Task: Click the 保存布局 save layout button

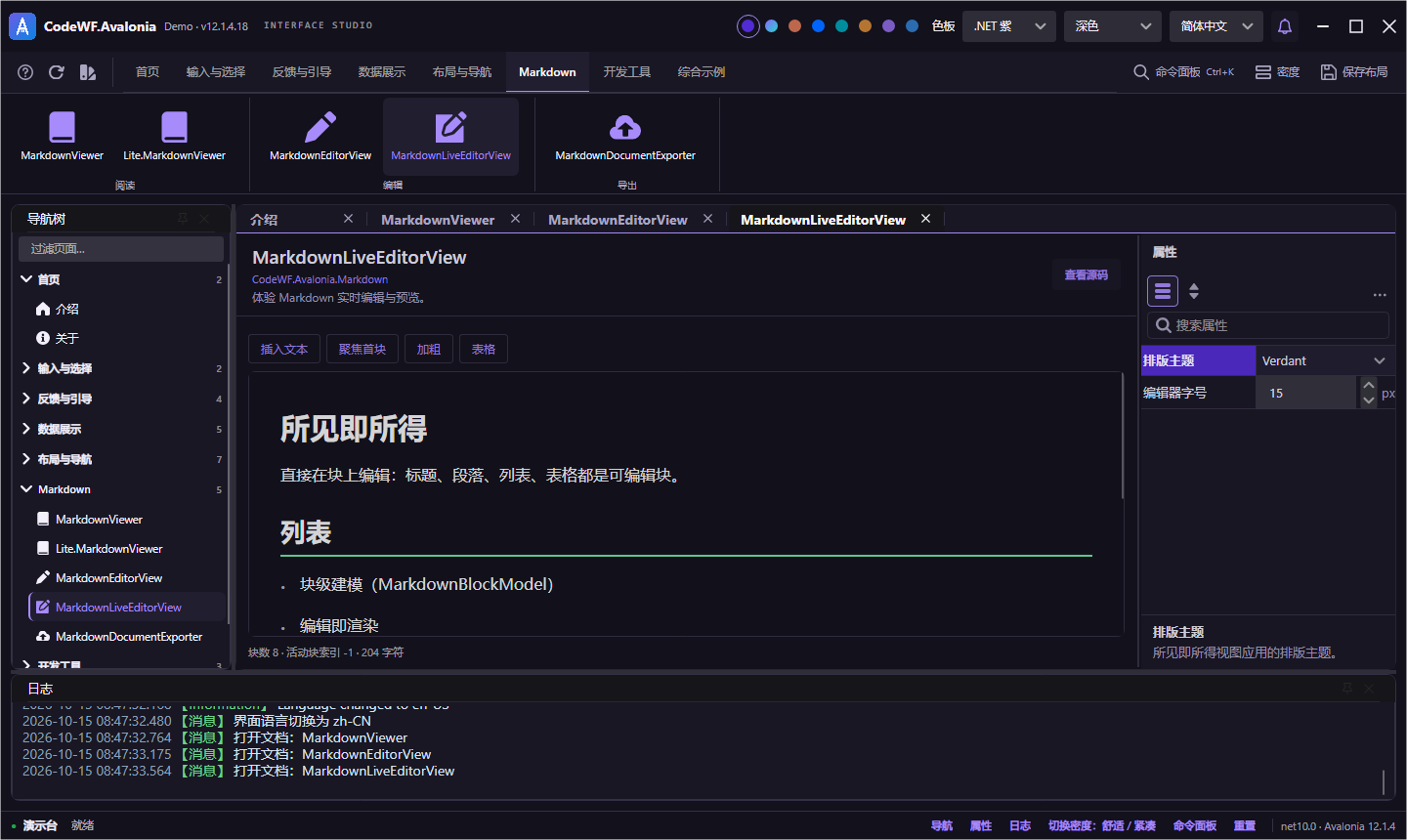Action: 1354,72
